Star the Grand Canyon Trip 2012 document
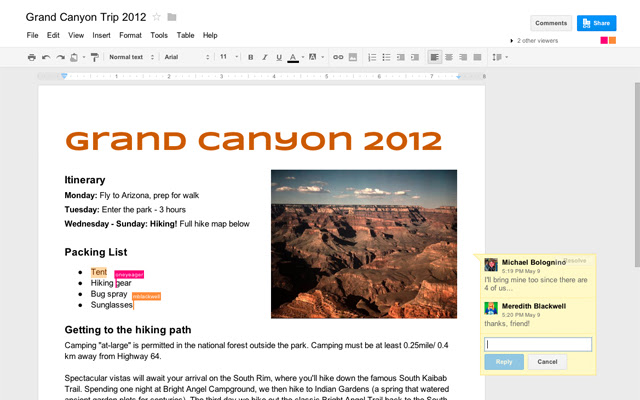 click(x=156, y=17)
